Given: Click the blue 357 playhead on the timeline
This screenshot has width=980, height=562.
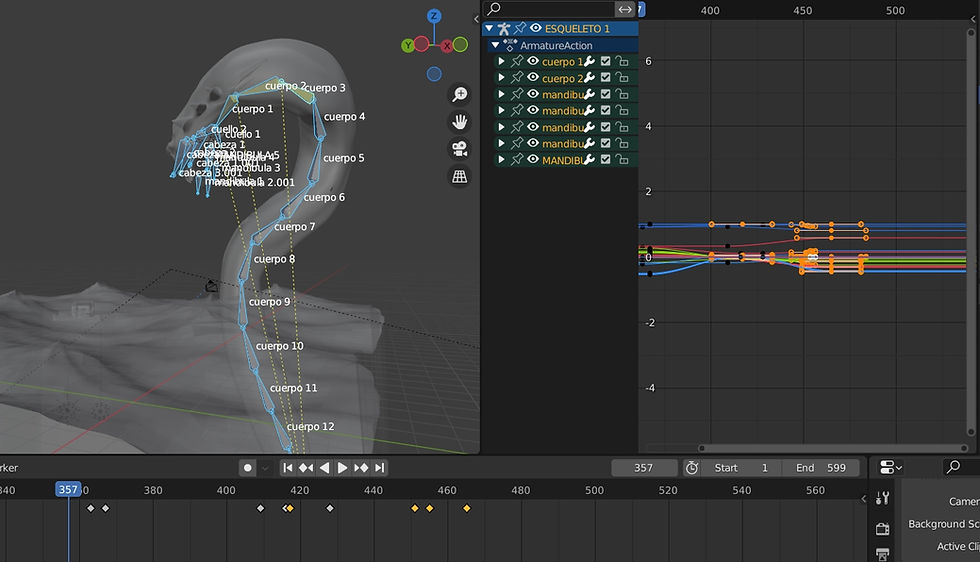Looking at the screenshot, I should pyautogui.click(x=68, y=489).
